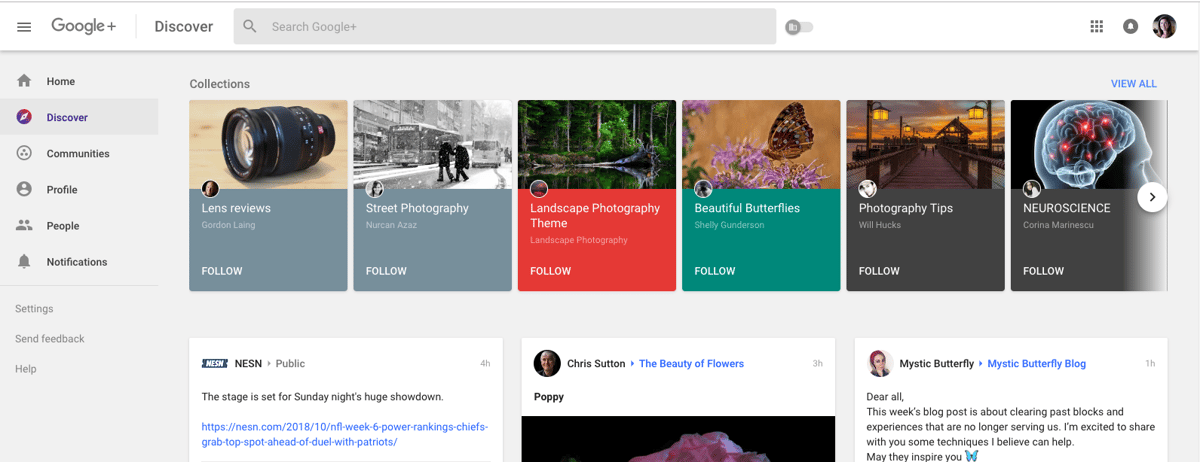
Task: Open the butterfly on flowers thumbnail
Action: point(761,144)
